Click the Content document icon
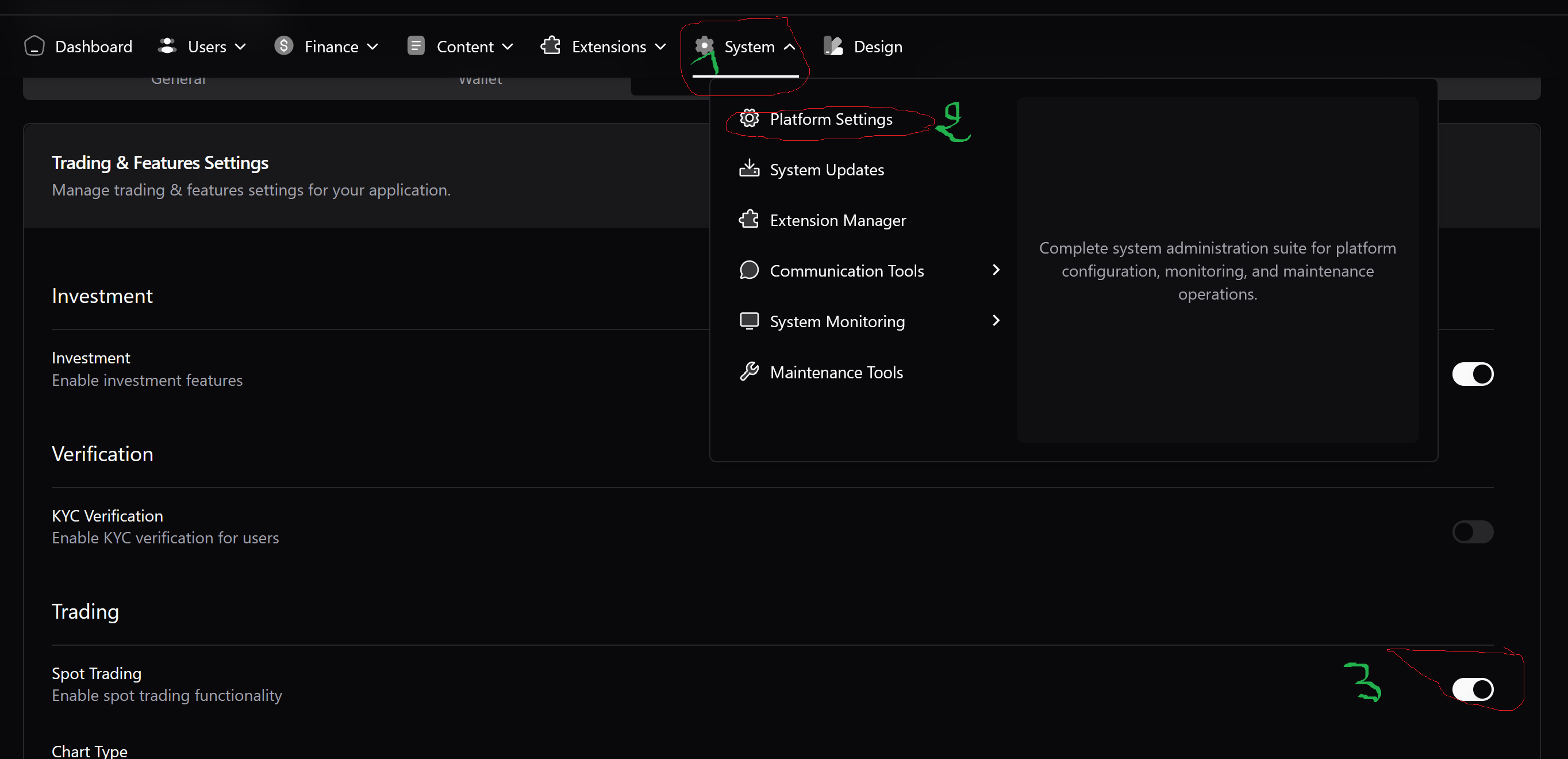 416,47
